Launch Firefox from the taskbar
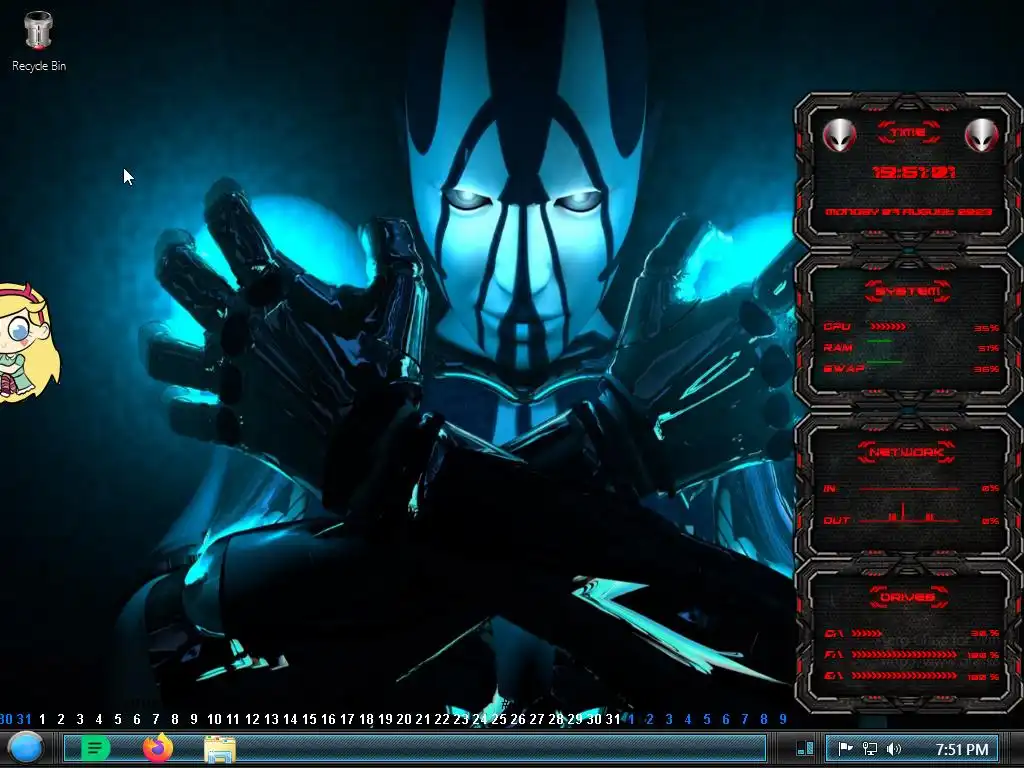Screen dimensions: 1024x768 (x=157, y=748)
